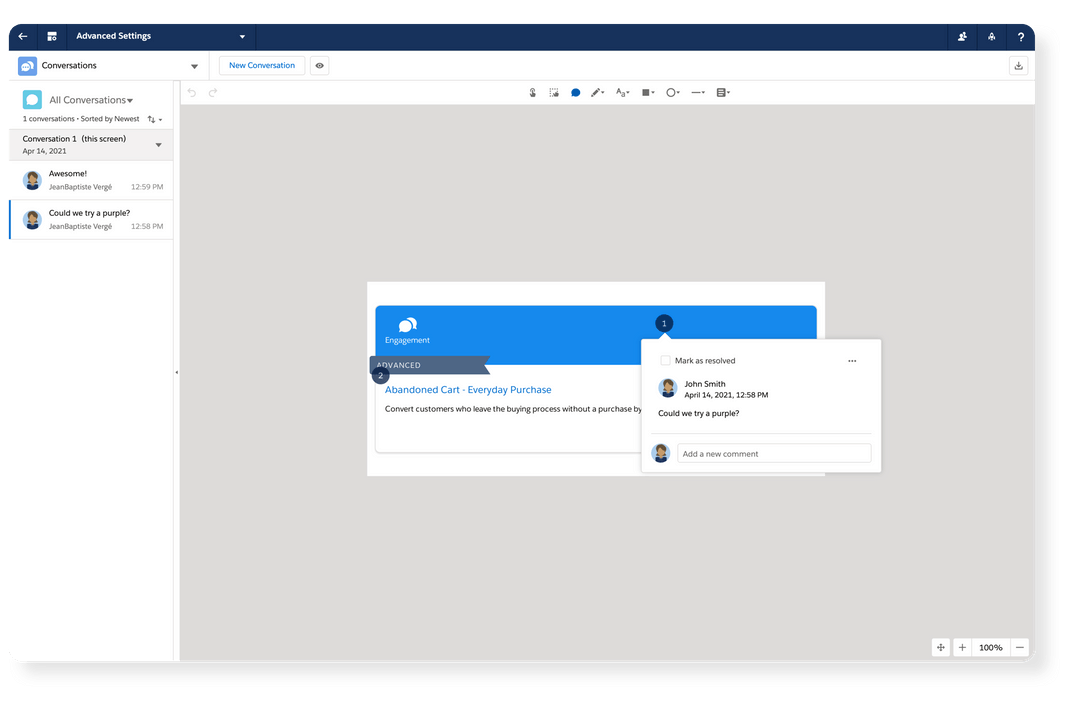1080x711 pixels.
Task: Open the Advanced Settings dropdown
Action: point(240,35)
